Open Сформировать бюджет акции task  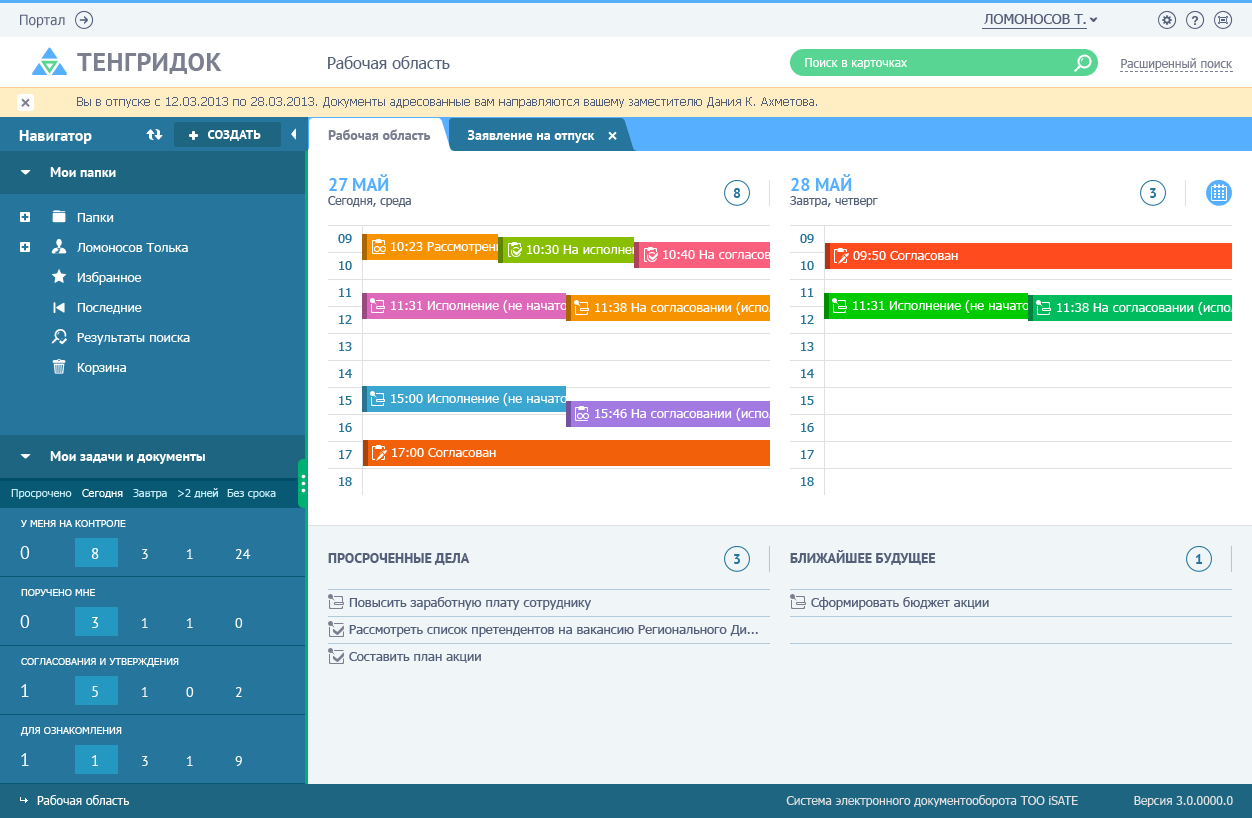[900, 603]
